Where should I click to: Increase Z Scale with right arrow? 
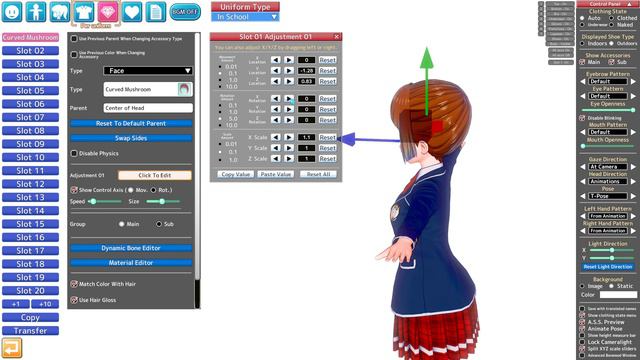coord(289,158)
